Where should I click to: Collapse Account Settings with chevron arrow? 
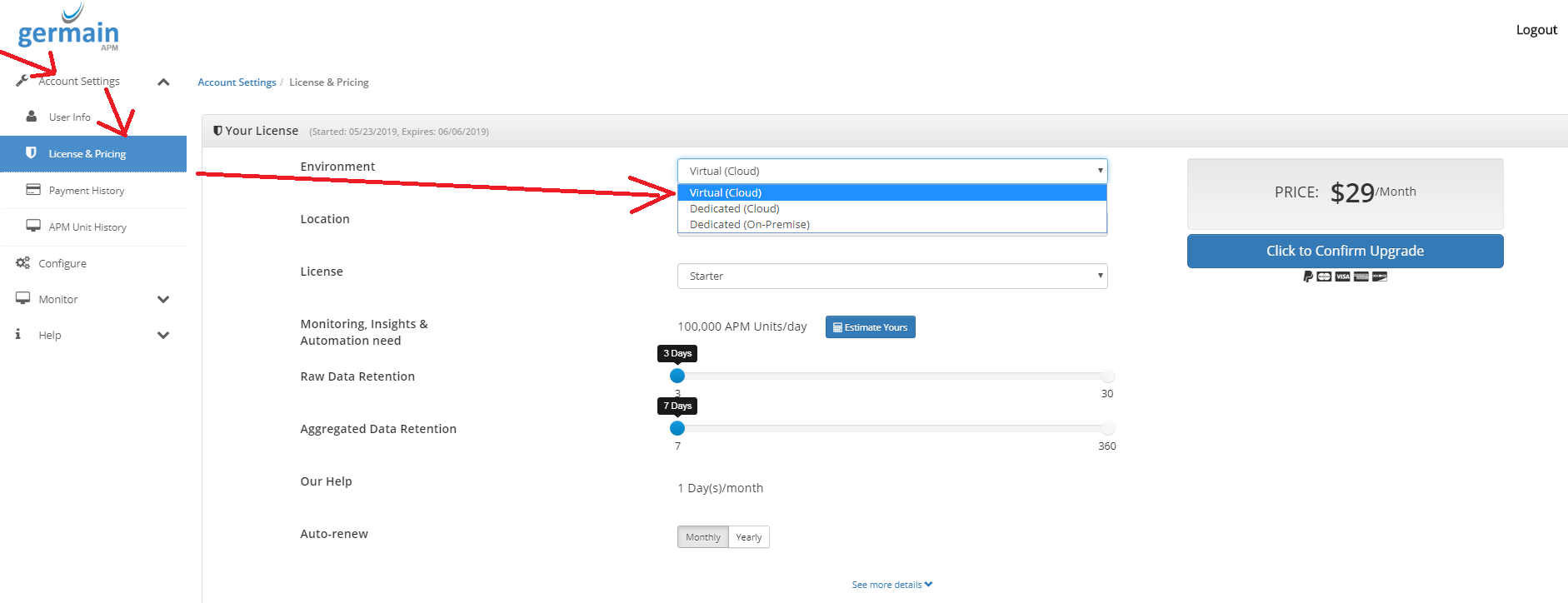pyautogui.click(x=163, y=82)
